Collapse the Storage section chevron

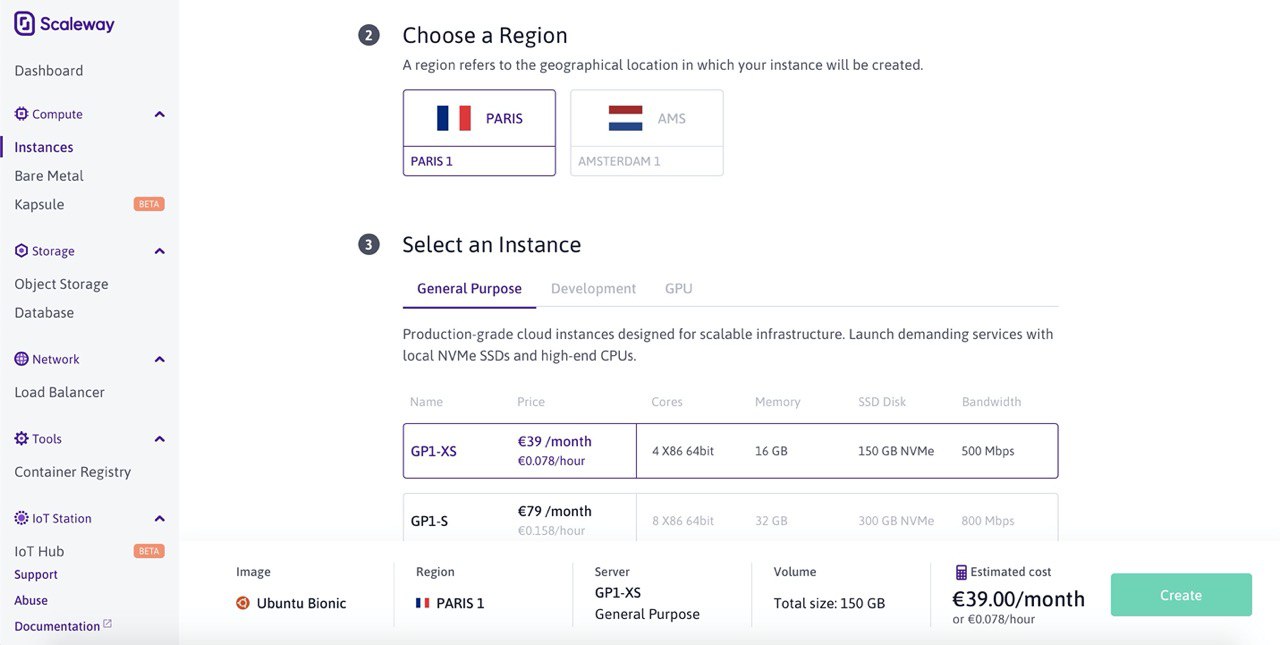point(159,251)
